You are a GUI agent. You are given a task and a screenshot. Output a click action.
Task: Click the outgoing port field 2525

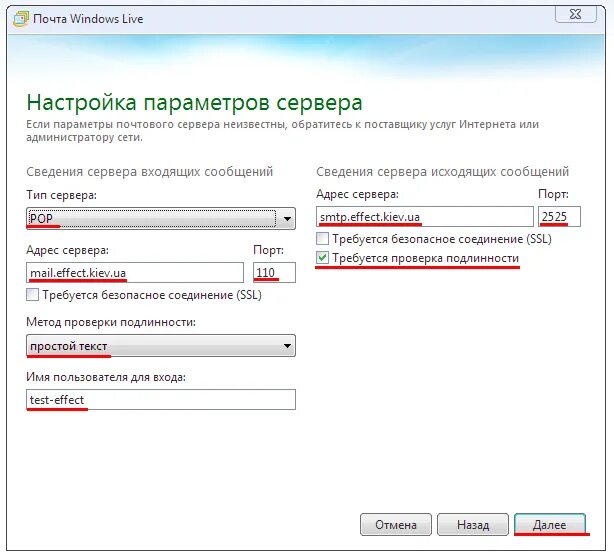(x=559, y=217)
